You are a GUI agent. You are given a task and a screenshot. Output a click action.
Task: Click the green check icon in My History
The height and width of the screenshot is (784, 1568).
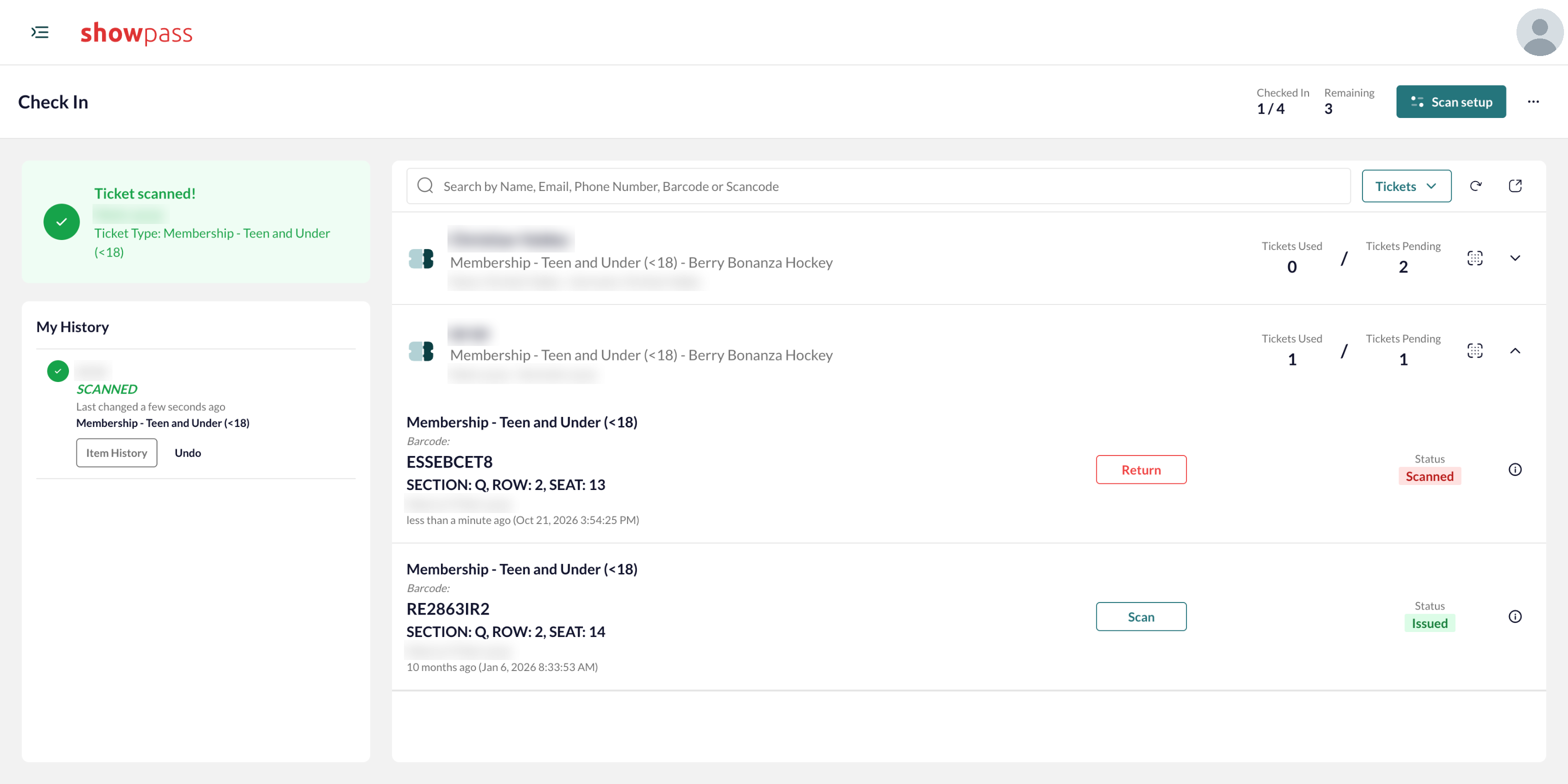58,370
